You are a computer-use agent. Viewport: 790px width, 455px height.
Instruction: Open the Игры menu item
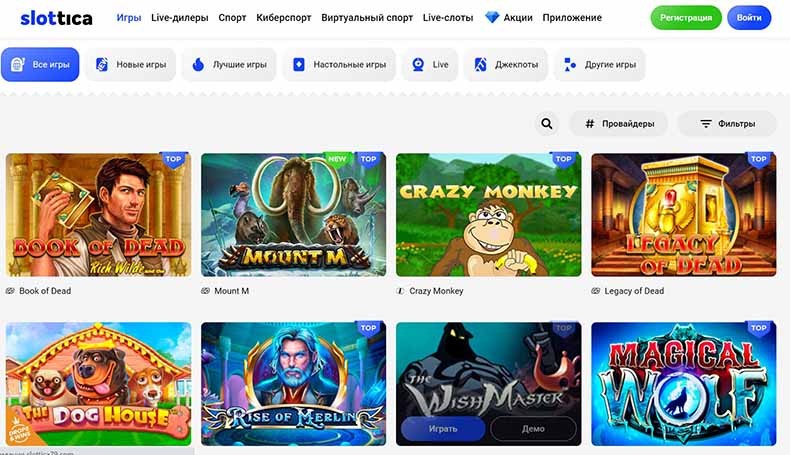point(128,18)
